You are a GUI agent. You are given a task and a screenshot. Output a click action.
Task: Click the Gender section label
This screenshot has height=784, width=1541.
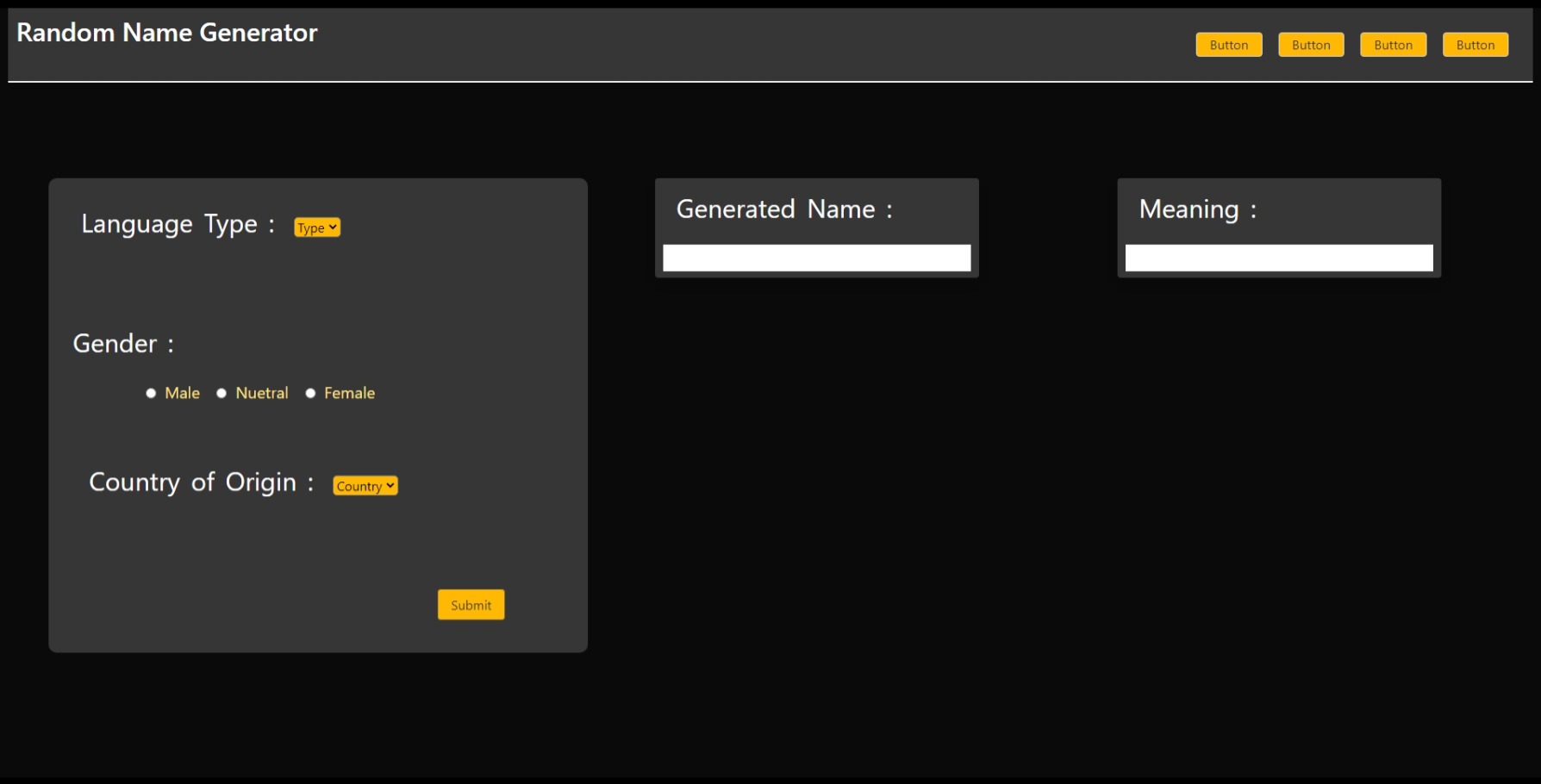[x=122, y=343]
